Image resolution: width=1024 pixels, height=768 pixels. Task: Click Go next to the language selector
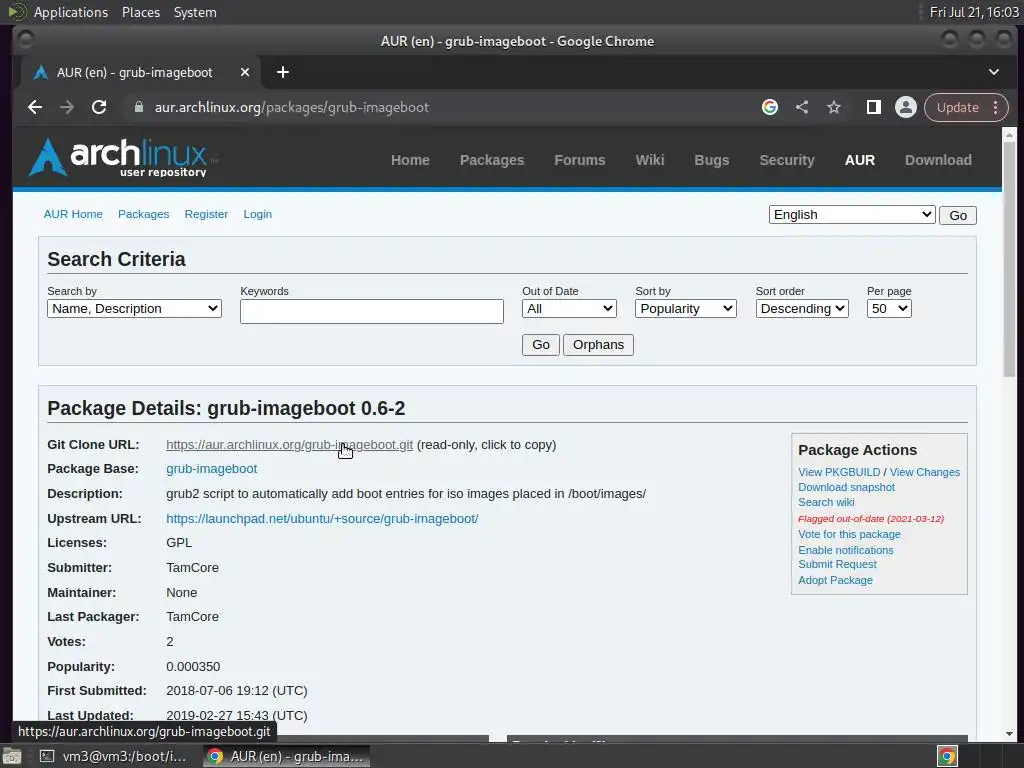[x=958, y=216]
